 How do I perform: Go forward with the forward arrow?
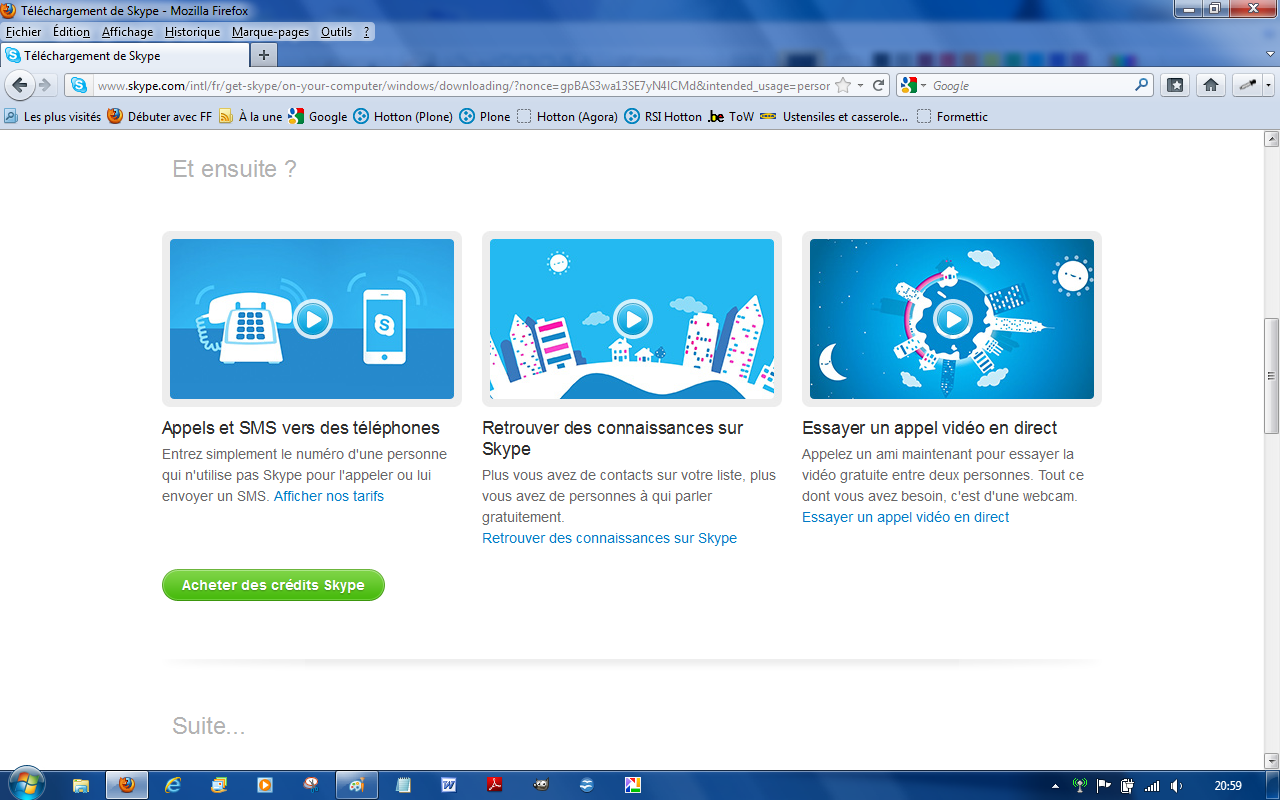44,85
